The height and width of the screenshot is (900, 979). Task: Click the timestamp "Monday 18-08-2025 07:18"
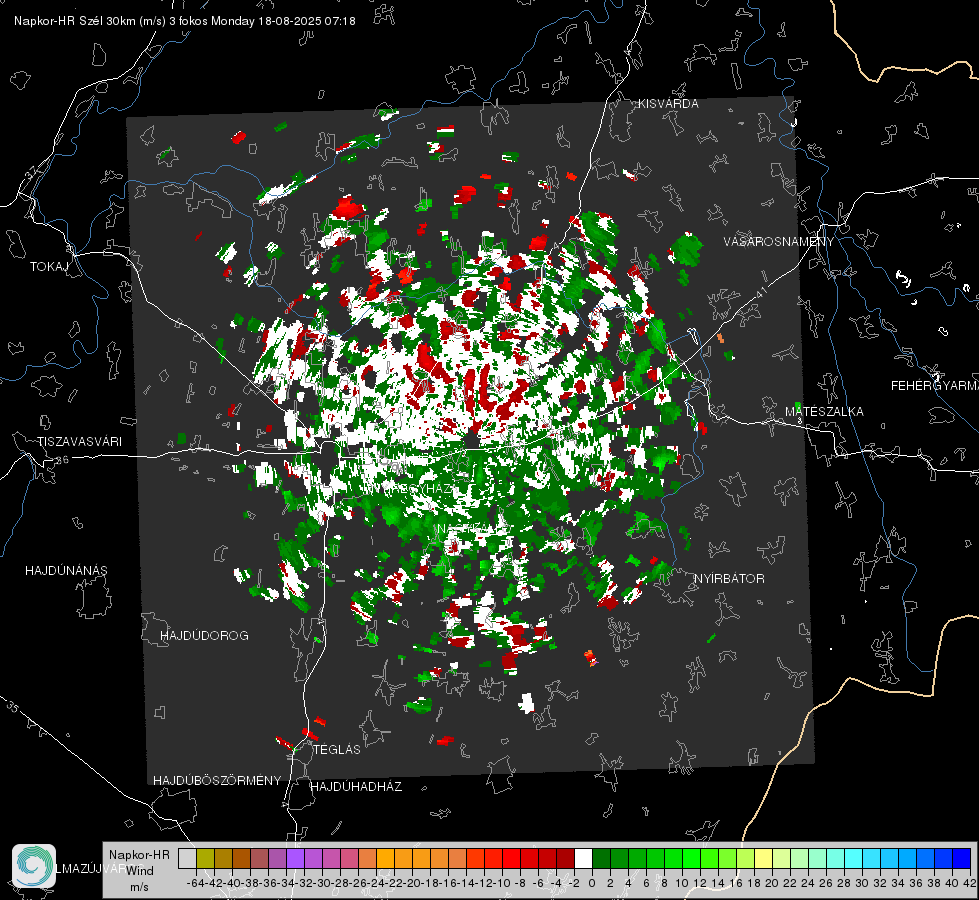283,21
